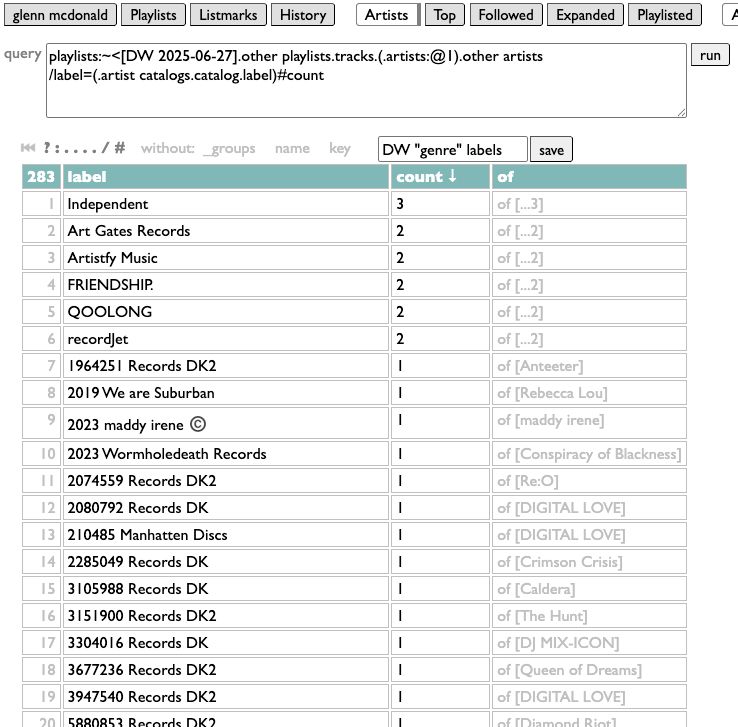Click the of column header
Viewport: 738px width, 727px height.
(589, 177)
